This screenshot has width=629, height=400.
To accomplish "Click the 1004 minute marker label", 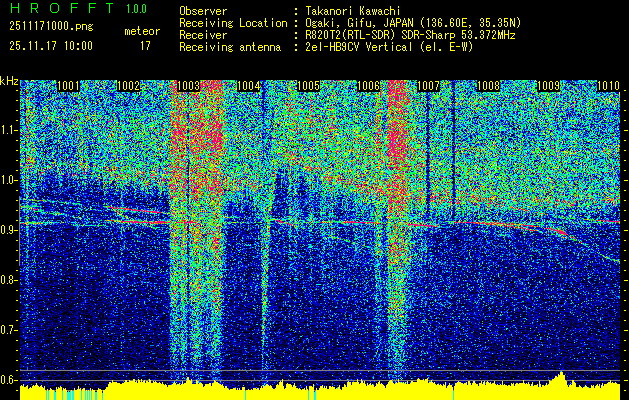I will pyautogui.click(x=249, y=86).
